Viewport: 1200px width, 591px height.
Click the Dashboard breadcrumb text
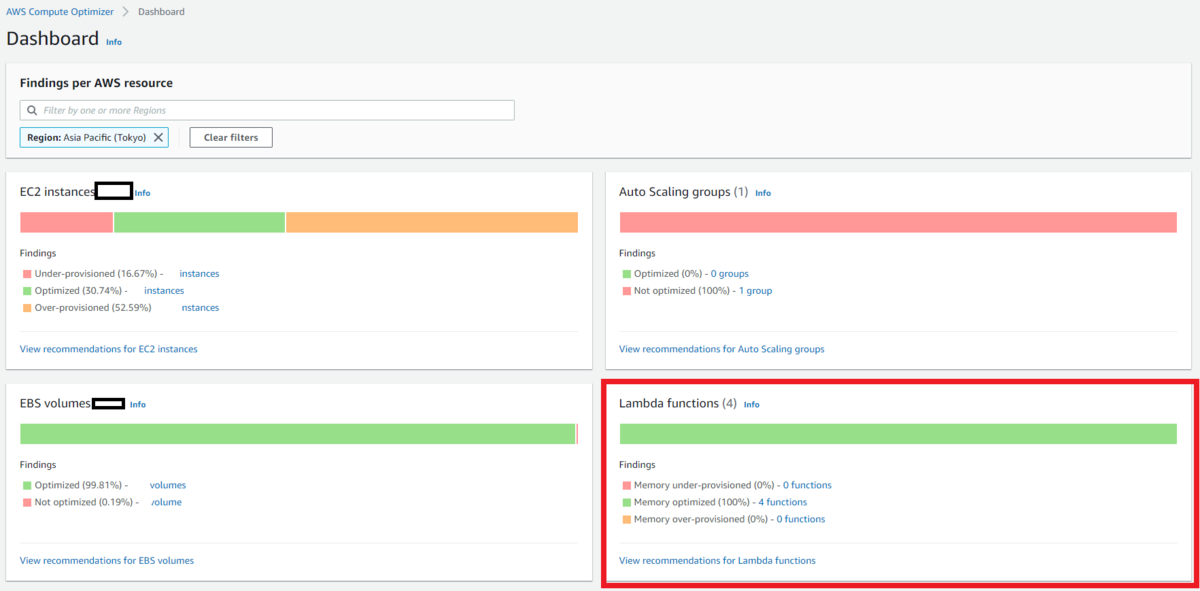coord(162,12)
